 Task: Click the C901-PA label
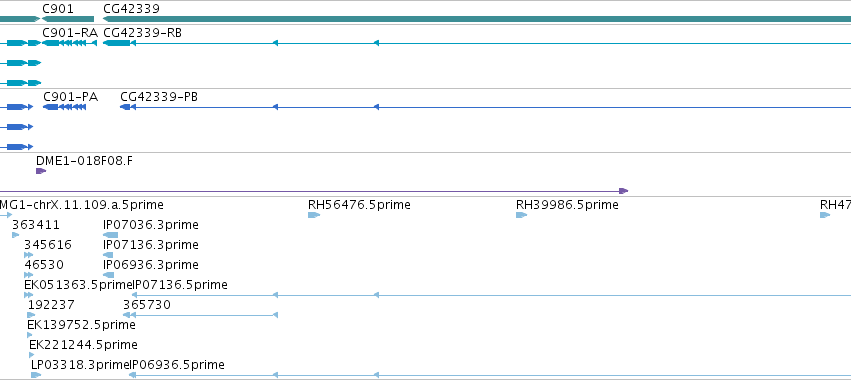tap(71, 97)
